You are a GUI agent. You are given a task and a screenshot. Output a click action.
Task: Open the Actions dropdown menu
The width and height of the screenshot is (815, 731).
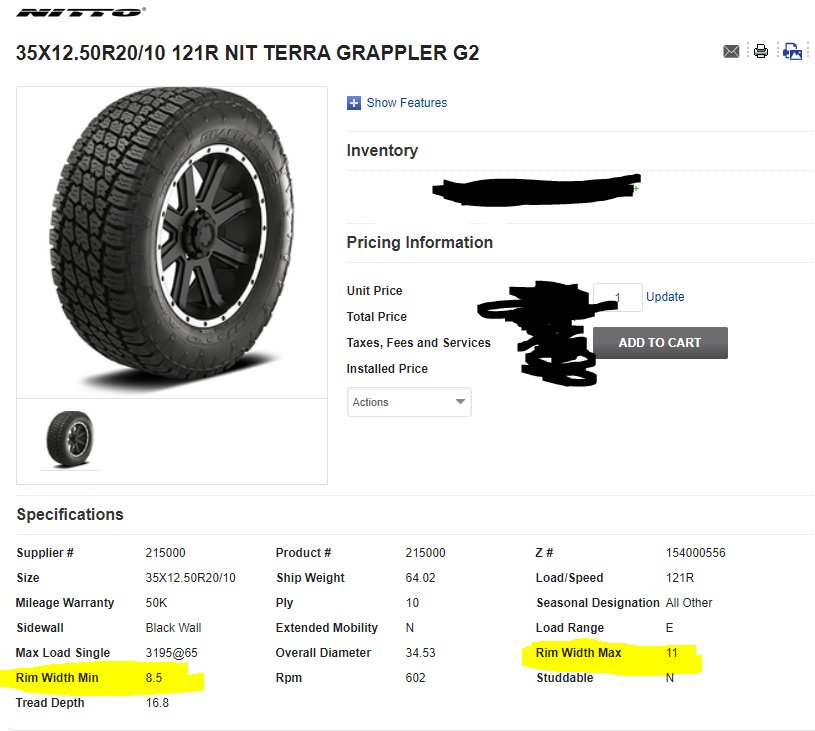click(x=409, y=402)
